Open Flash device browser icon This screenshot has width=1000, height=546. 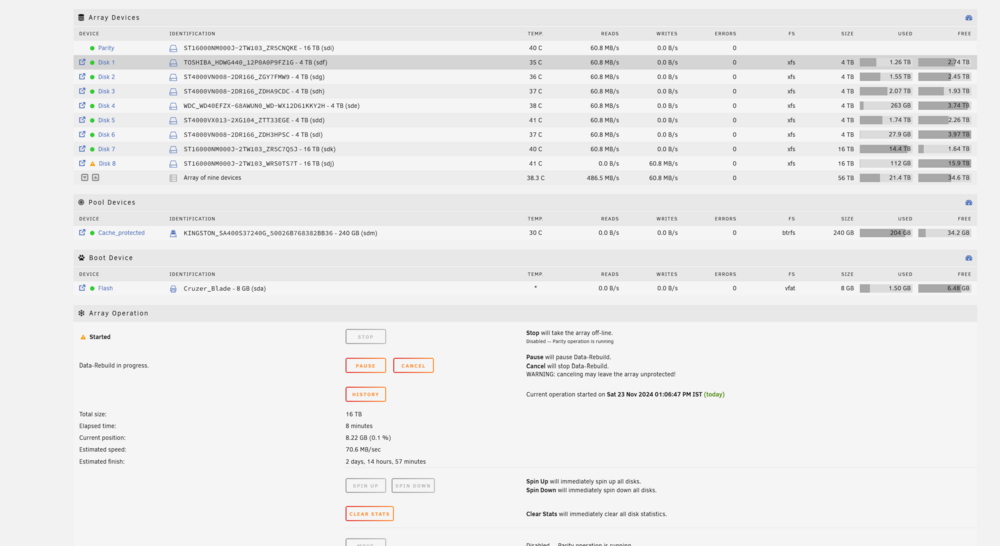tap(82, 288)
